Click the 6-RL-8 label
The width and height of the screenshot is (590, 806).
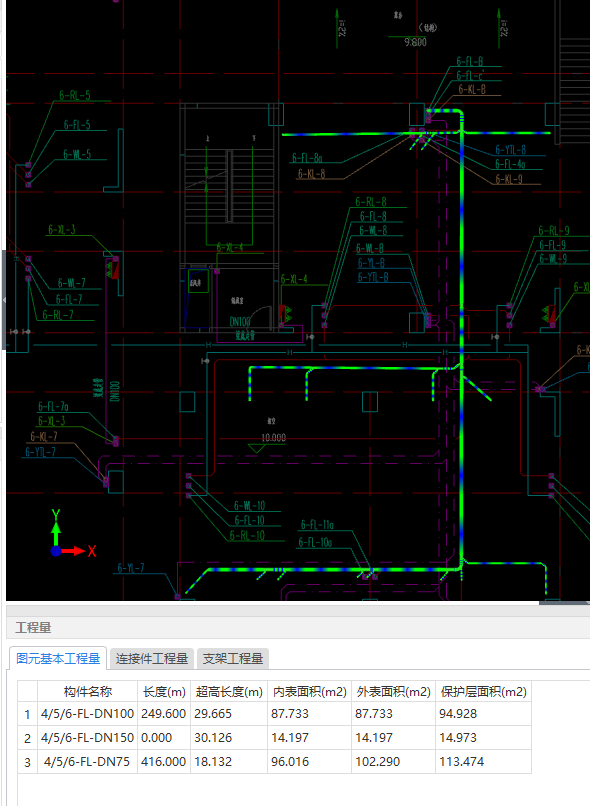click(371, 202)
